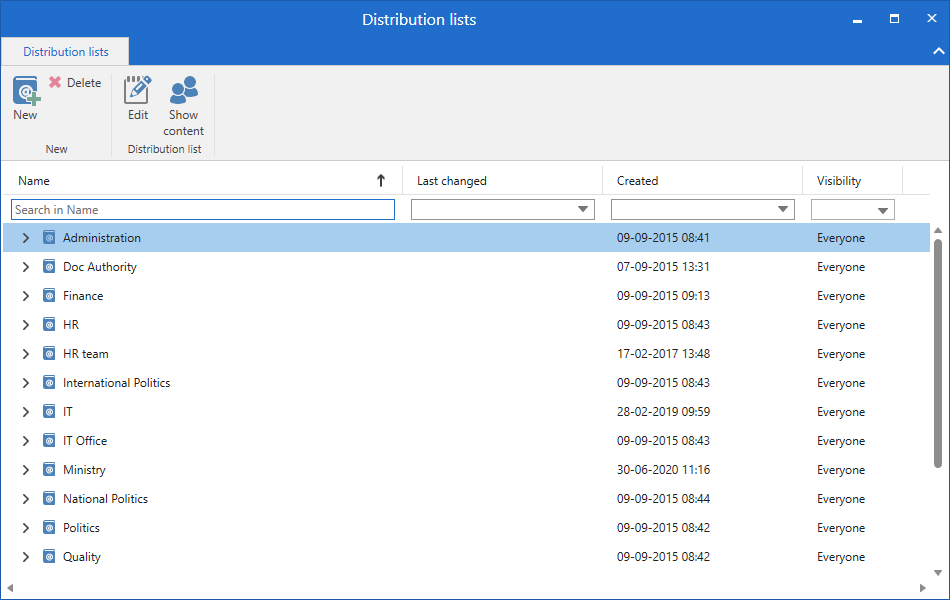Click the scroll down arrow
Viewport: 950px width, 600px height.
tap(938, 573)
